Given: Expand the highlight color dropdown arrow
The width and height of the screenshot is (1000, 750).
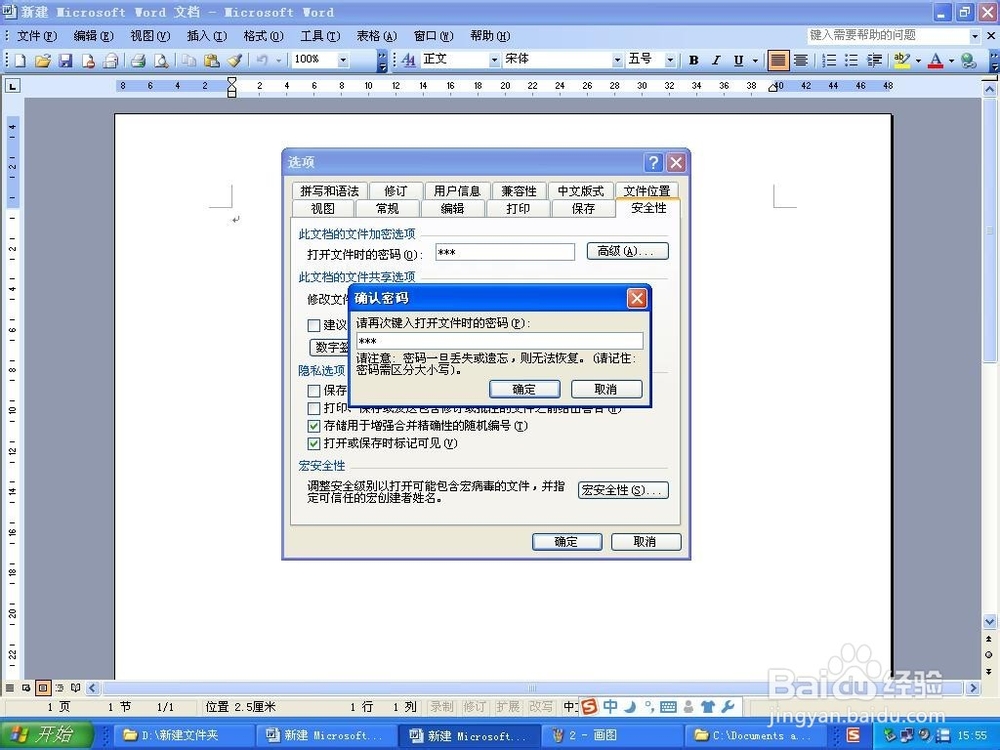Looking at the screenshot, I should (918, 61).
